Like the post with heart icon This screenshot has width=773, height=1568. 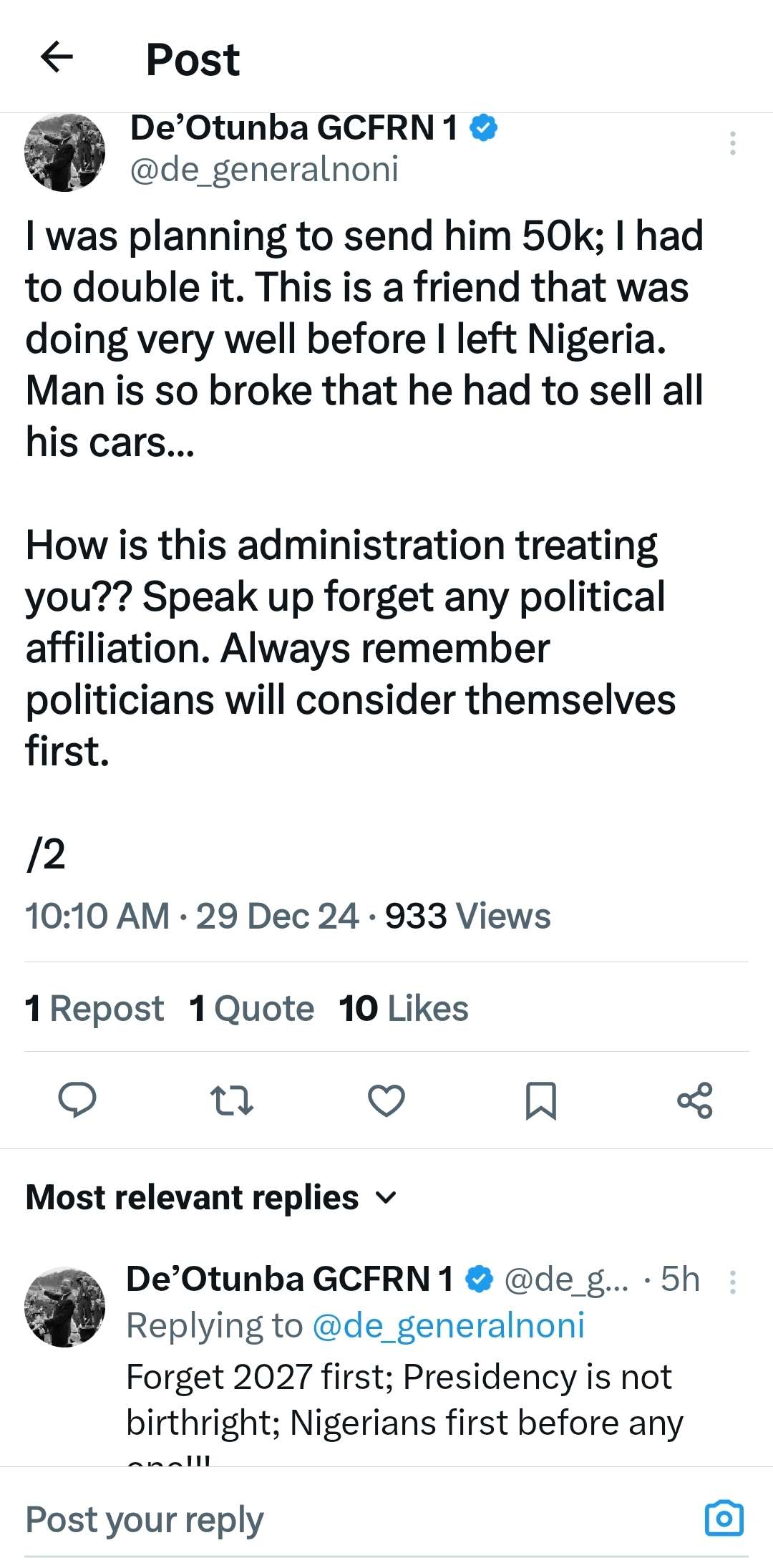pyautogui.click(x=386, y=1100)
